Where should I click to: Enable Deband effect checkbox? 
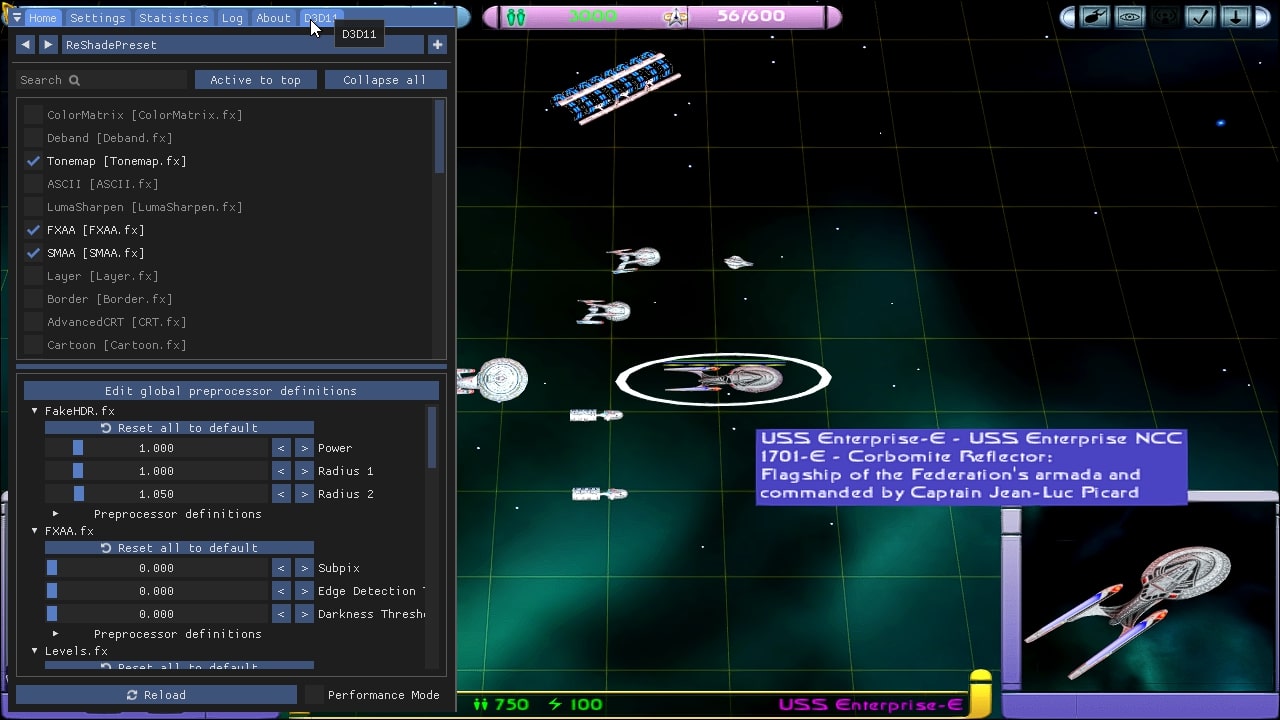pyautogui.click(x=33, y=138)
